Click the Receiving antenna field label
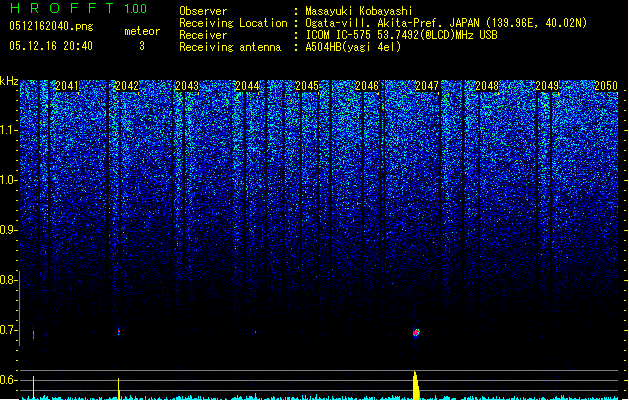The height and width of the screenshot is (400, 629). coord(230,47)
